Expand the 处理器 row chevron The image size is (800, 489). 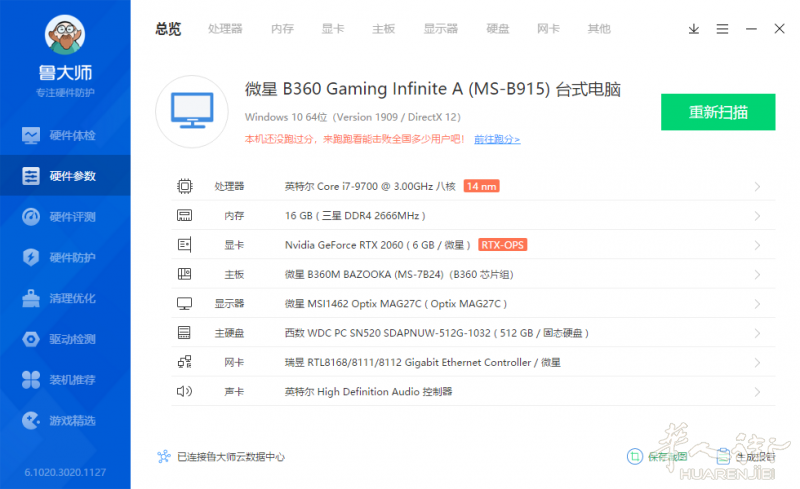(757, 187)
